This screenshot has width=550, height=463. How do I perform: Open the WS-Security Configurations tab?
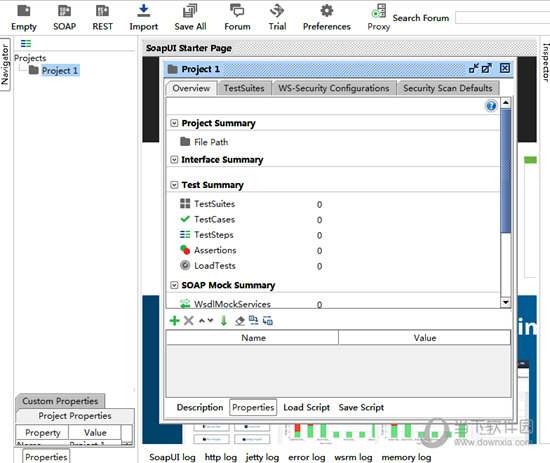pyautogui.click(x=334, y=88)
